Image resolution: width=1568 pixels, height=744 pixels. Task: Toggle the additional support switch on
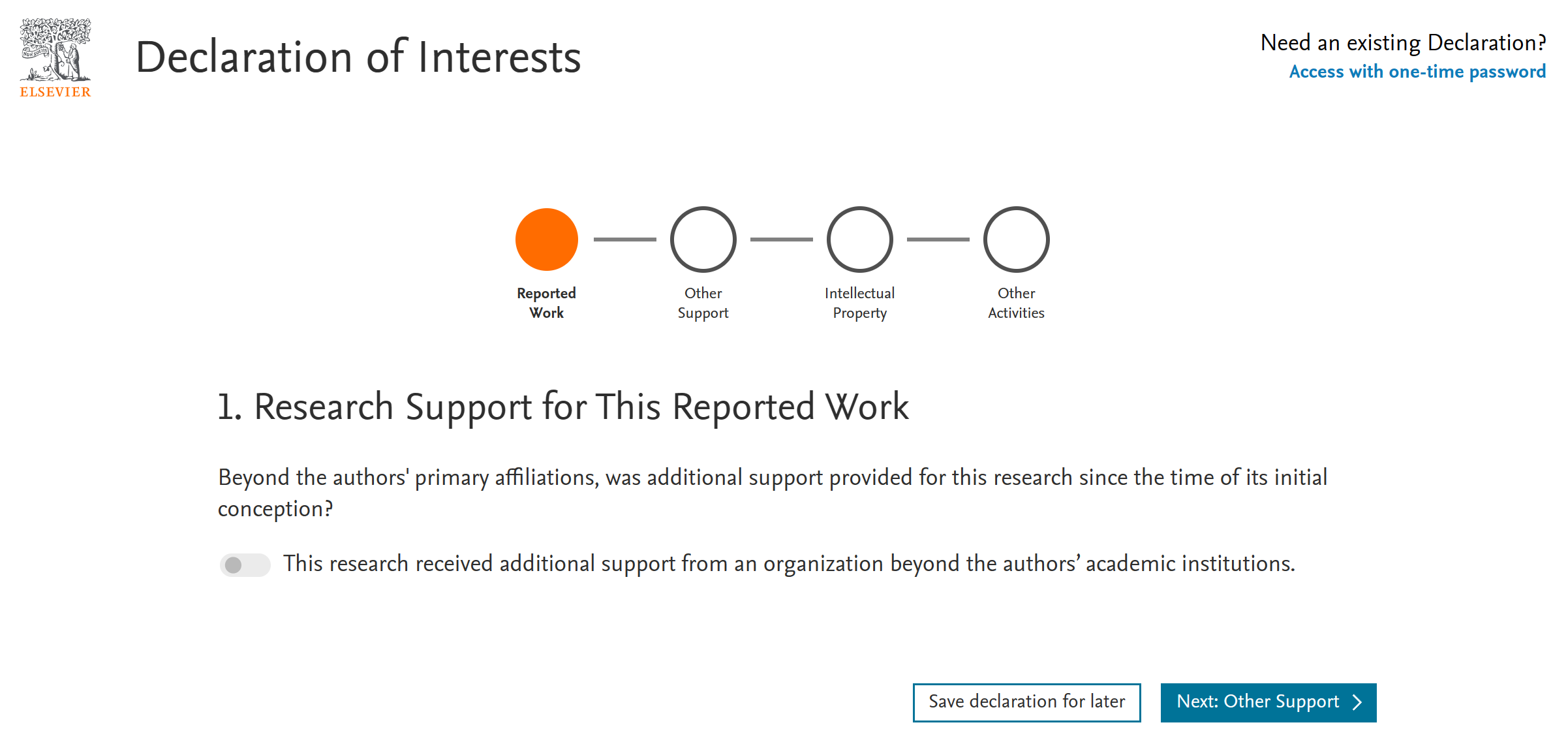coord(245,565)
